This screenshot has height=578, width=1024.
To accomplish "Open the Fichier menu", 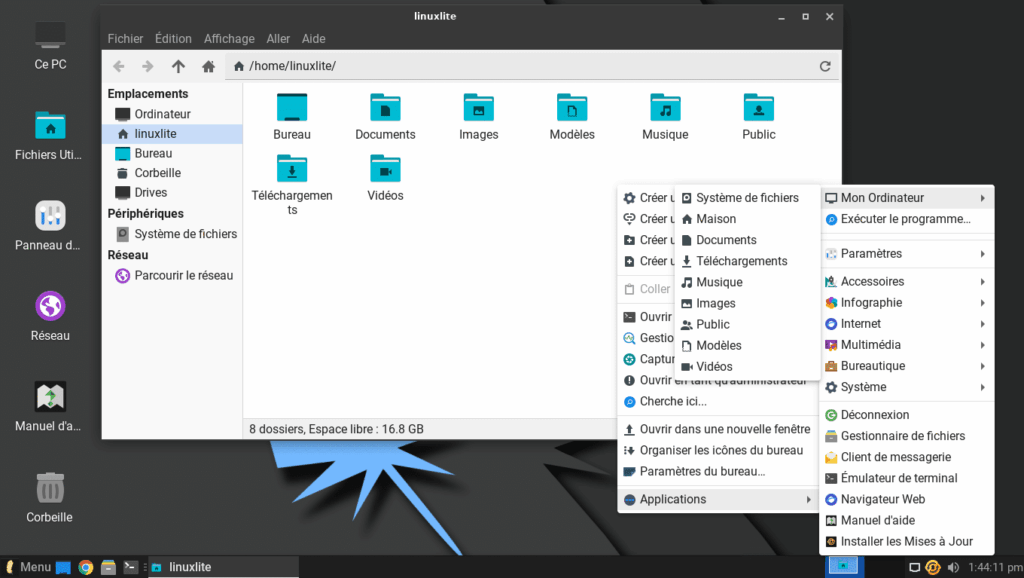I will click(125, 38).
